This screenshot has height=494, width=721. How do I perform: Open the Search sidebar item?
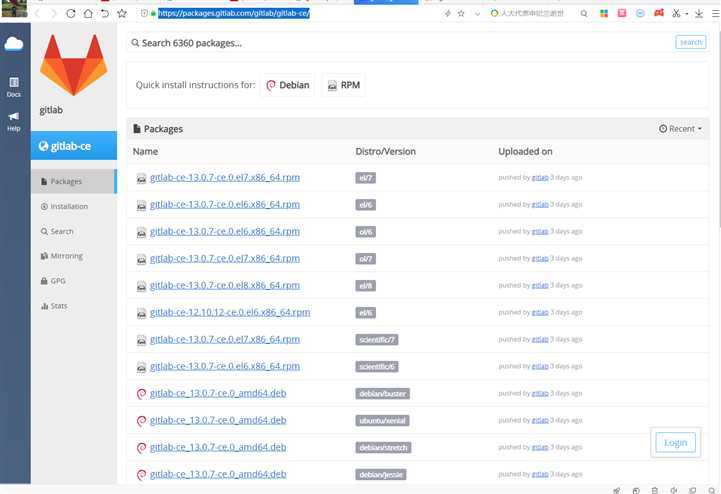57,231
